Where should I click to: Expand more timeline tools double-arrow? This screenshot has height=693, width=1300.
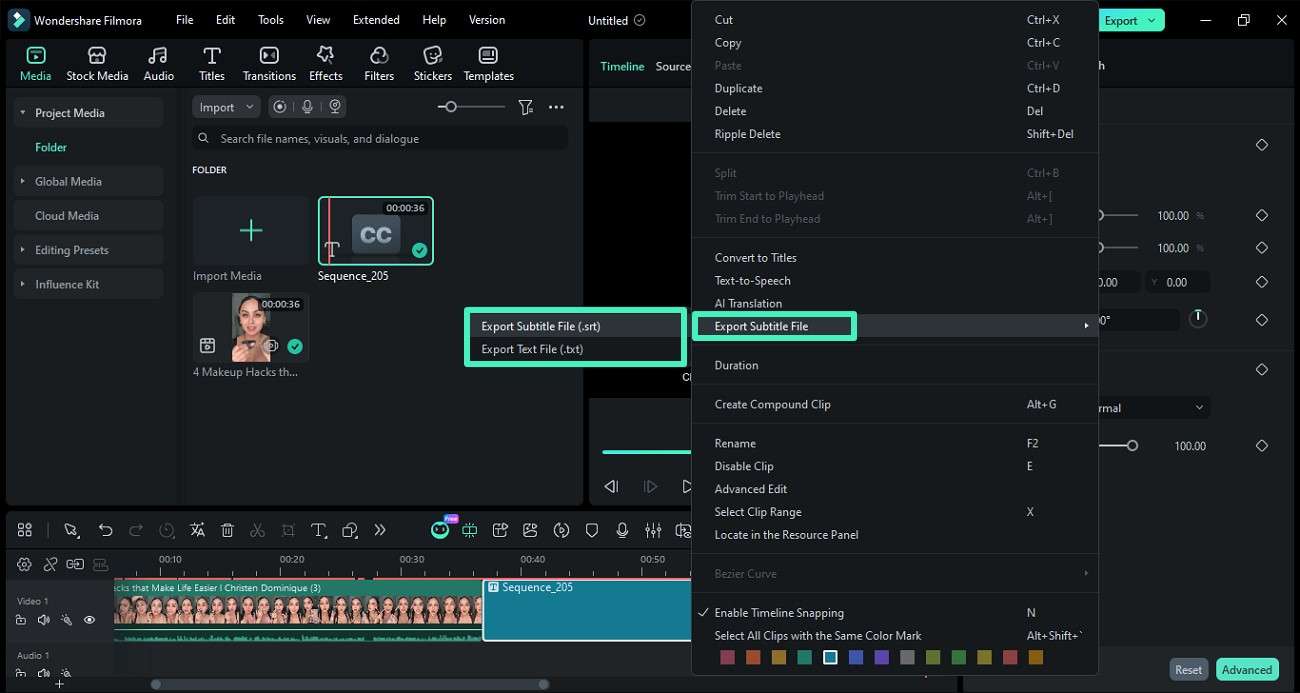tap(380, 530)
